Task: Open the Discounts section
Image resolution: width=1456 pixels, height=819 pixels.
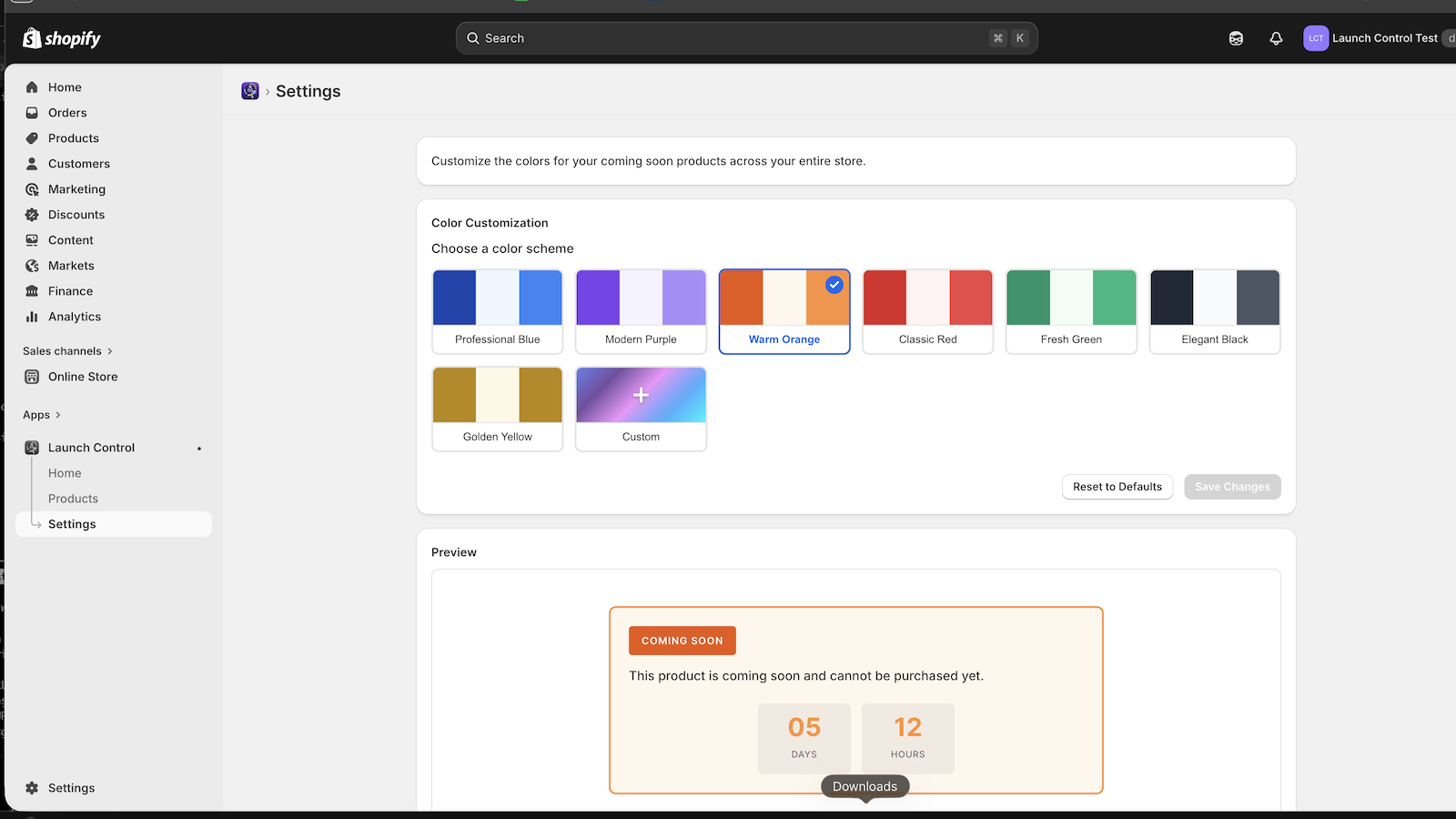Action: tap(76, 214)
